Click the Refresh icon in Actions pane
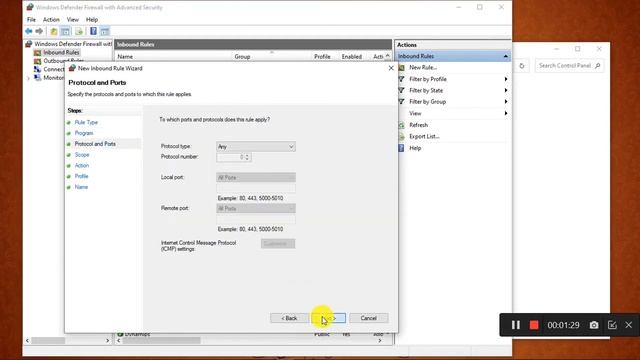640x360 pixels. tap(402, 125)
